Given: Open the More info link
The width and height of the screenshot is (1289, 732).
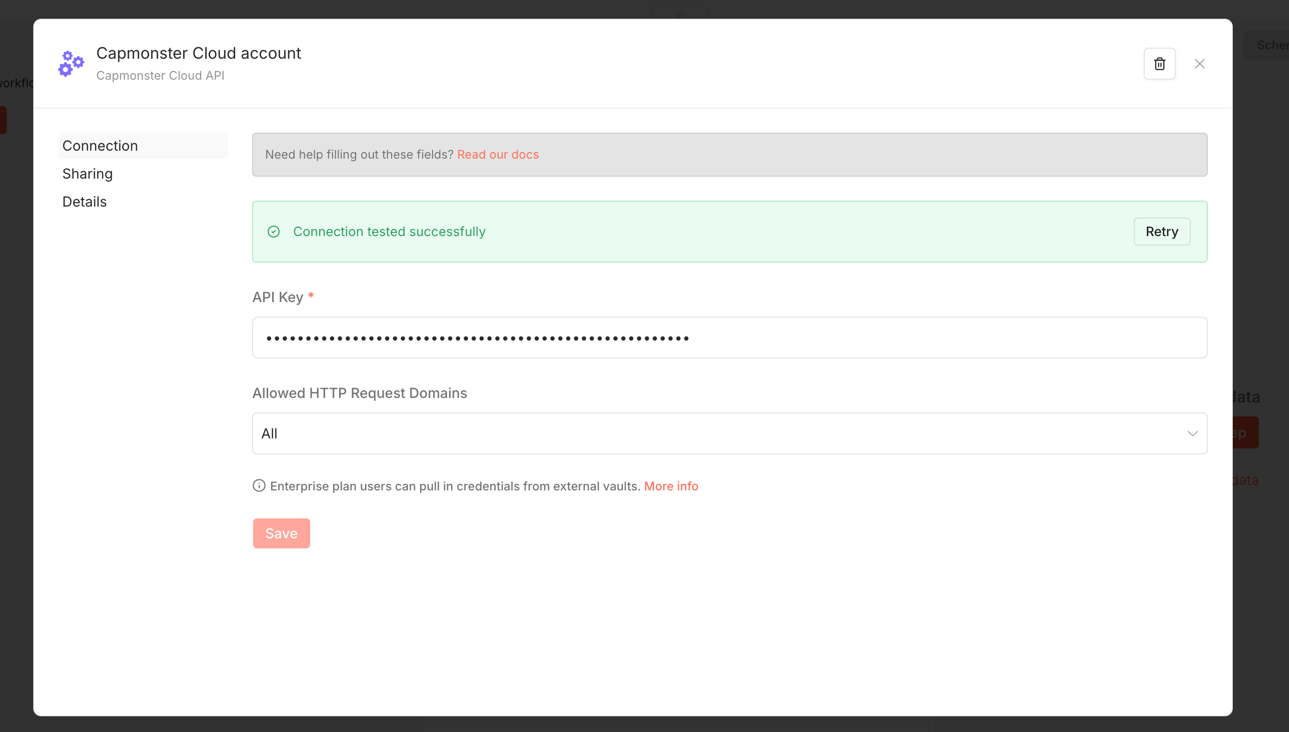Looking at the screenshot, I should pyautogui.click(x=671, y=486).
